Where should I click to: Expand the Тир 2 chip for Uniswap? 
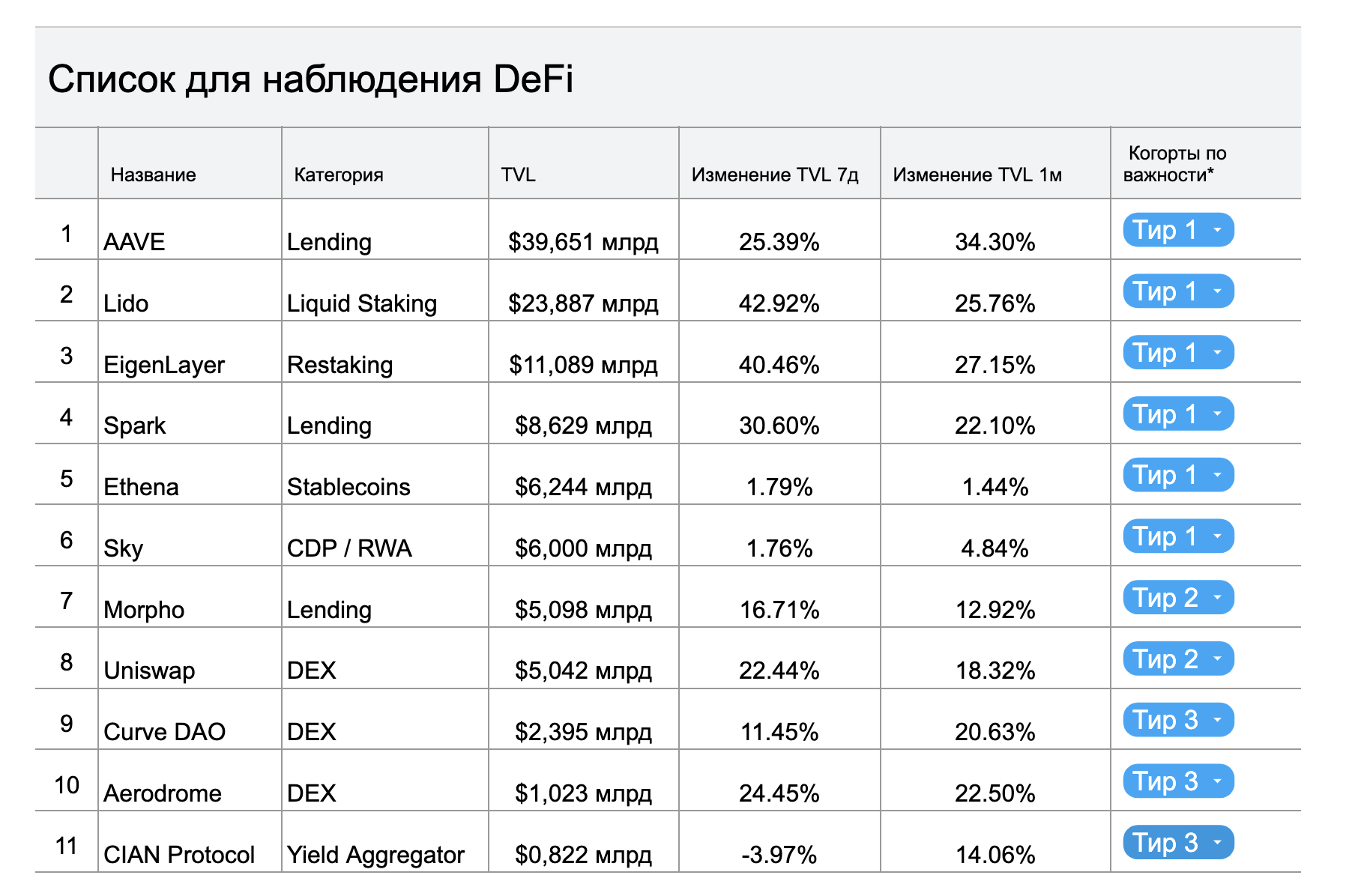[x=1177, y=659]
